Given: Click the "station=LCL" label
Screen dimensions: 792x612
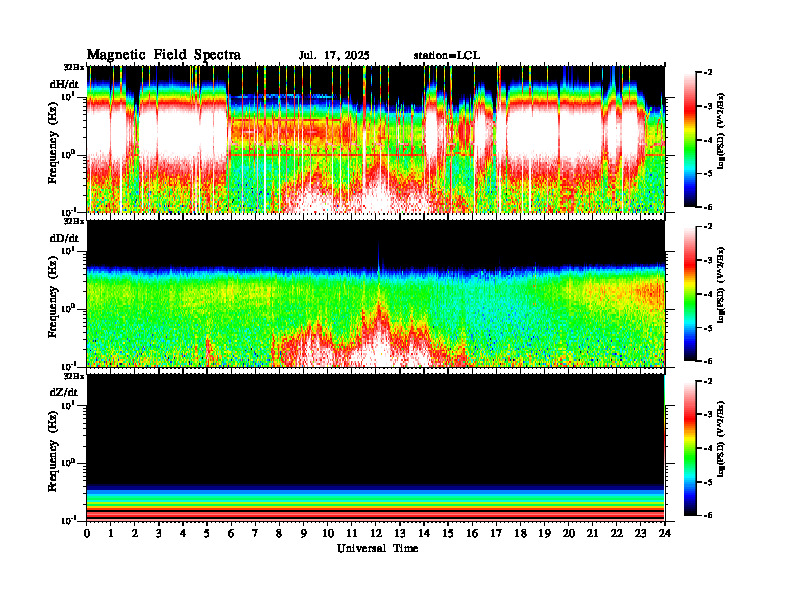Looking at the screenshot, I should [447, 55].
